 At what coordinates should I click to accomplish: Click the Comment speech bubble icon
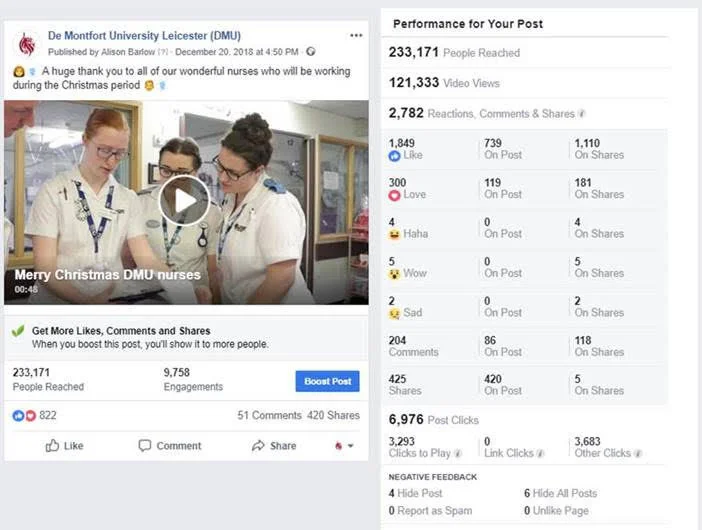[145, 445]
